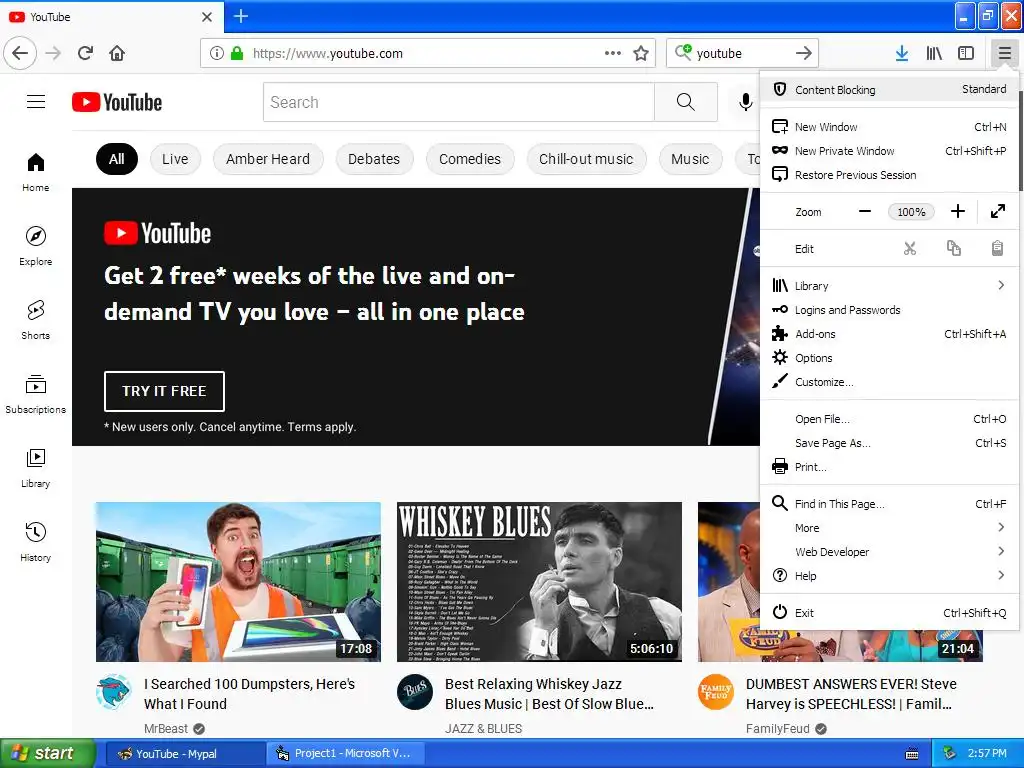1024x768 pixels.
Task: Choose Save Page As... menu item
Action: [889, 443]
